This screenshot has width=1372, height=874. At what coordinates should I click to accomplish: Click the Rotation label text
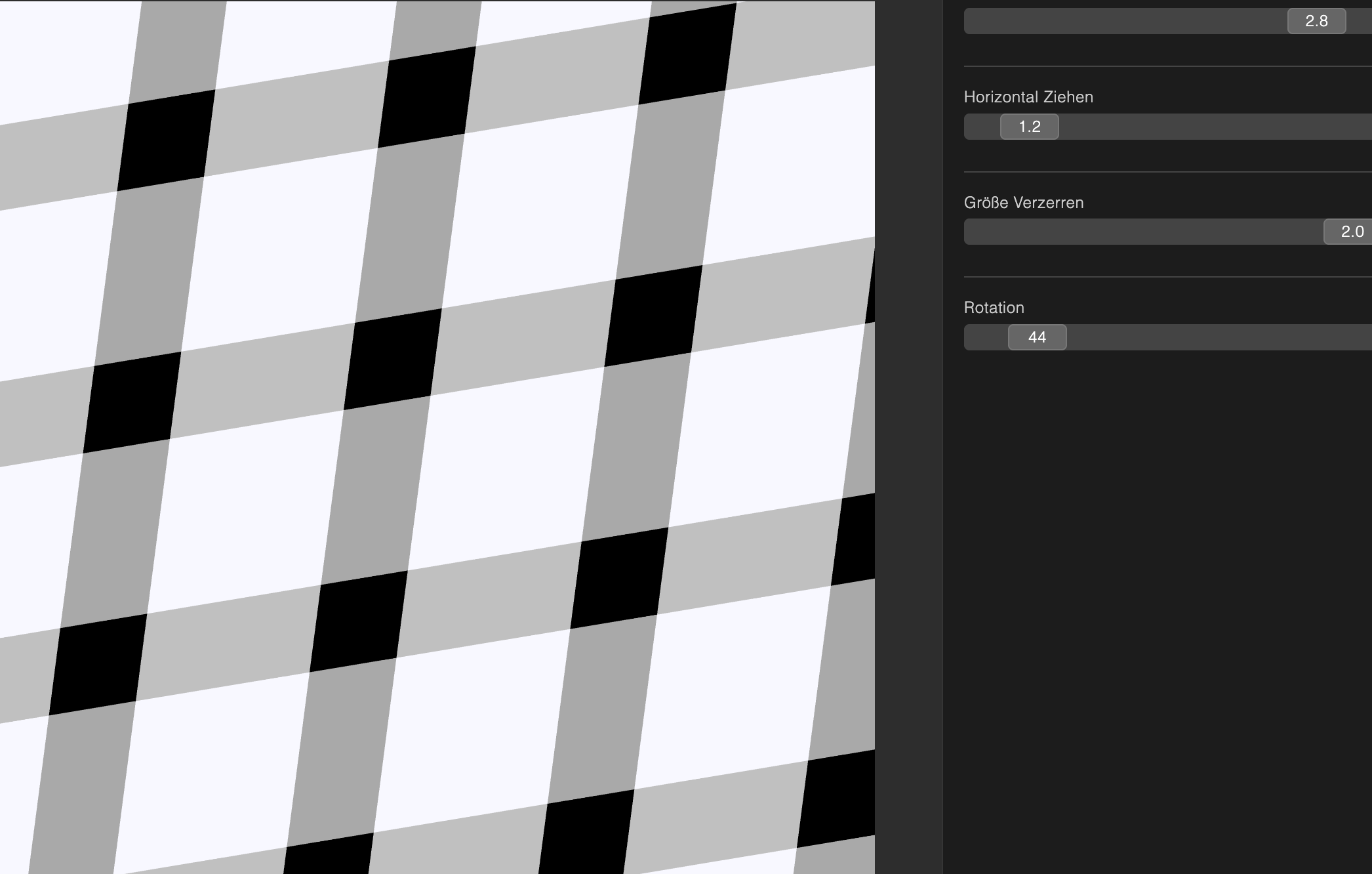click(994, 308)
